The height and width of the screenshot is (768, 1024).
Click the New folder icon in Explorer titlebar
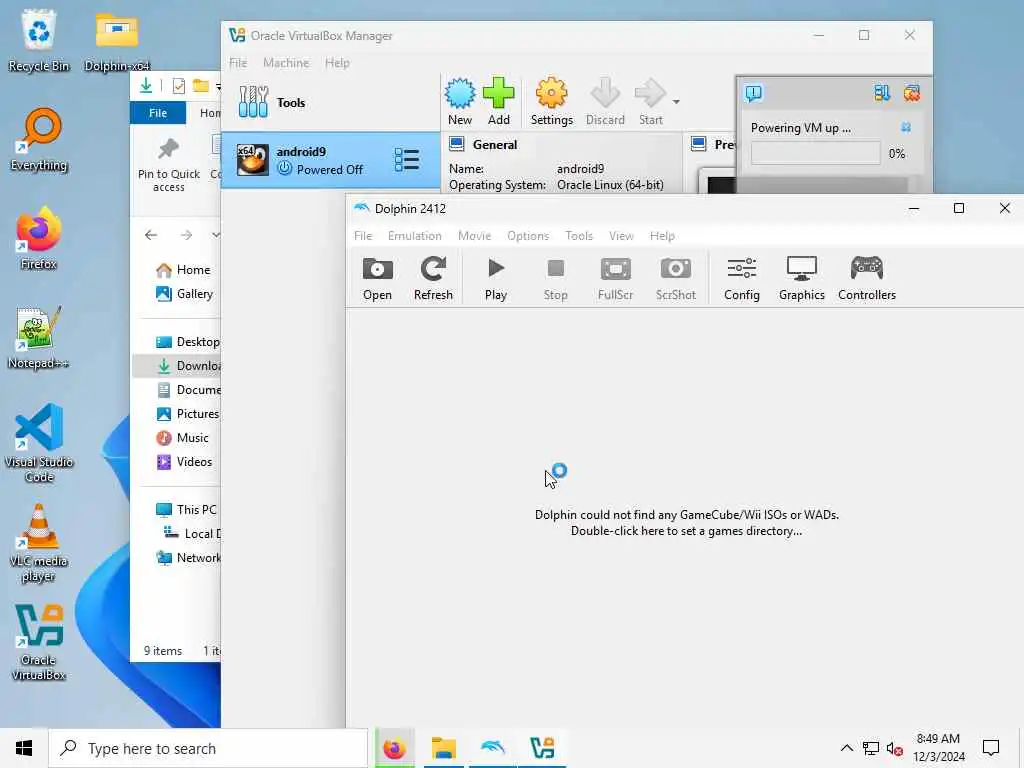pyautogui.click(x=200, y=86)
